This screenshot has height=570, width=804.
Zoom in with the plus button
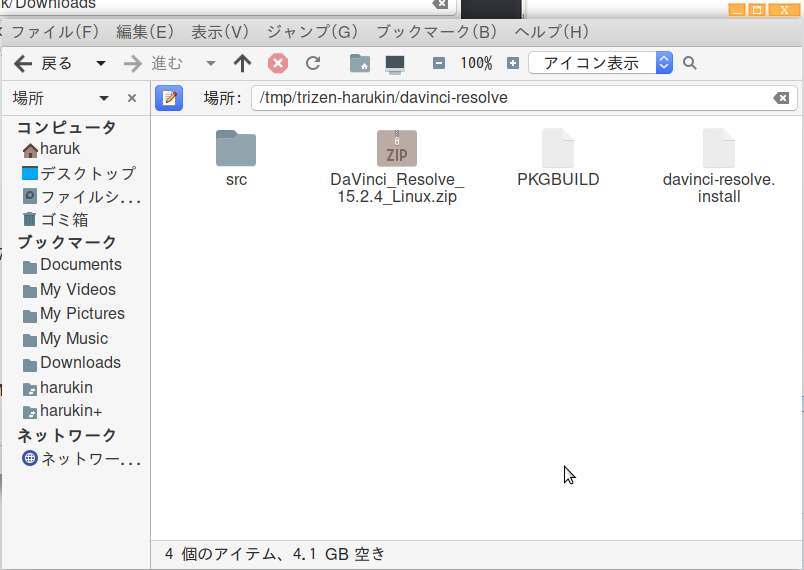tap(513, 64)
